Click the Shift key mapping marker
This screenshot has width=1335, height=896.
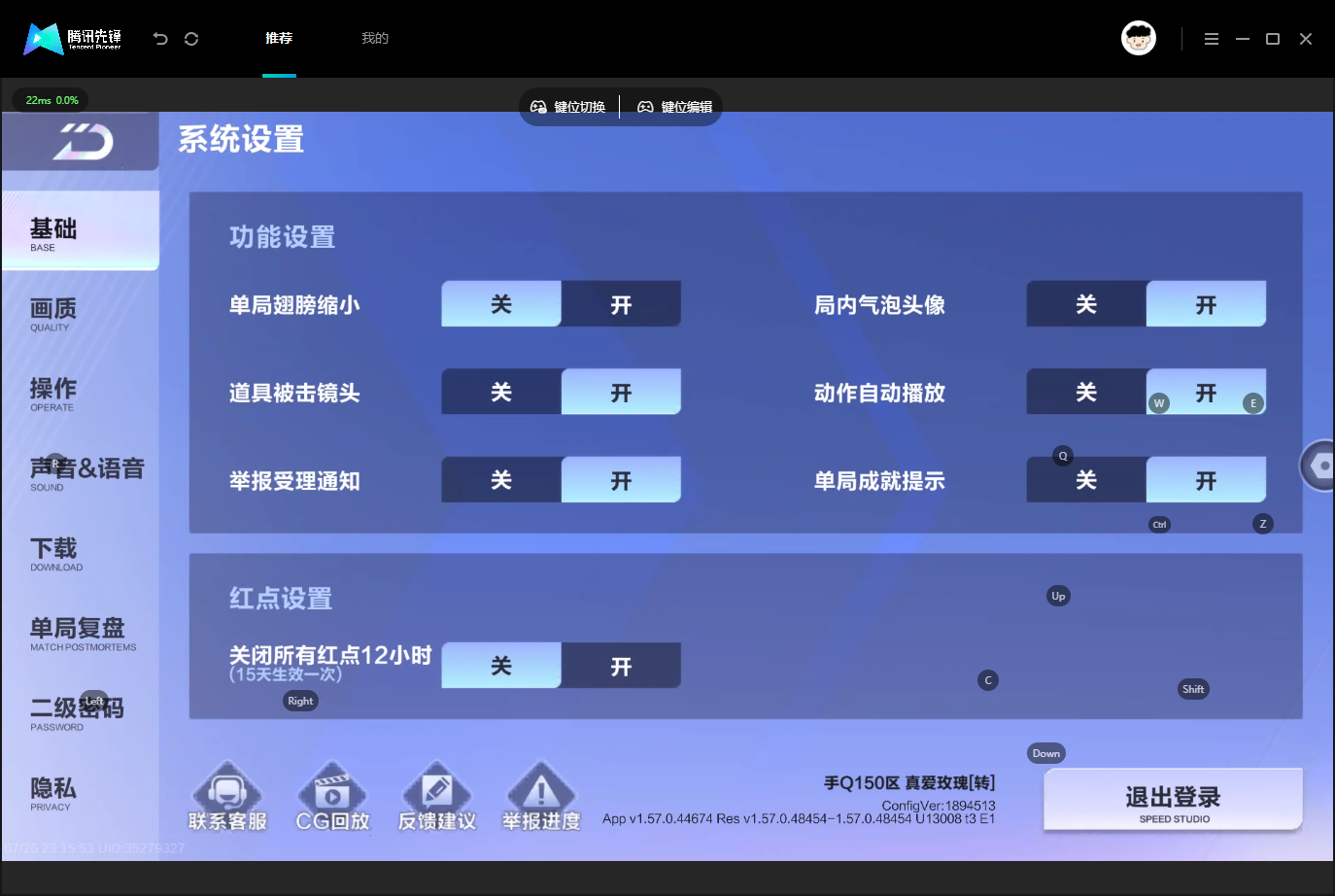(1193, 689)
